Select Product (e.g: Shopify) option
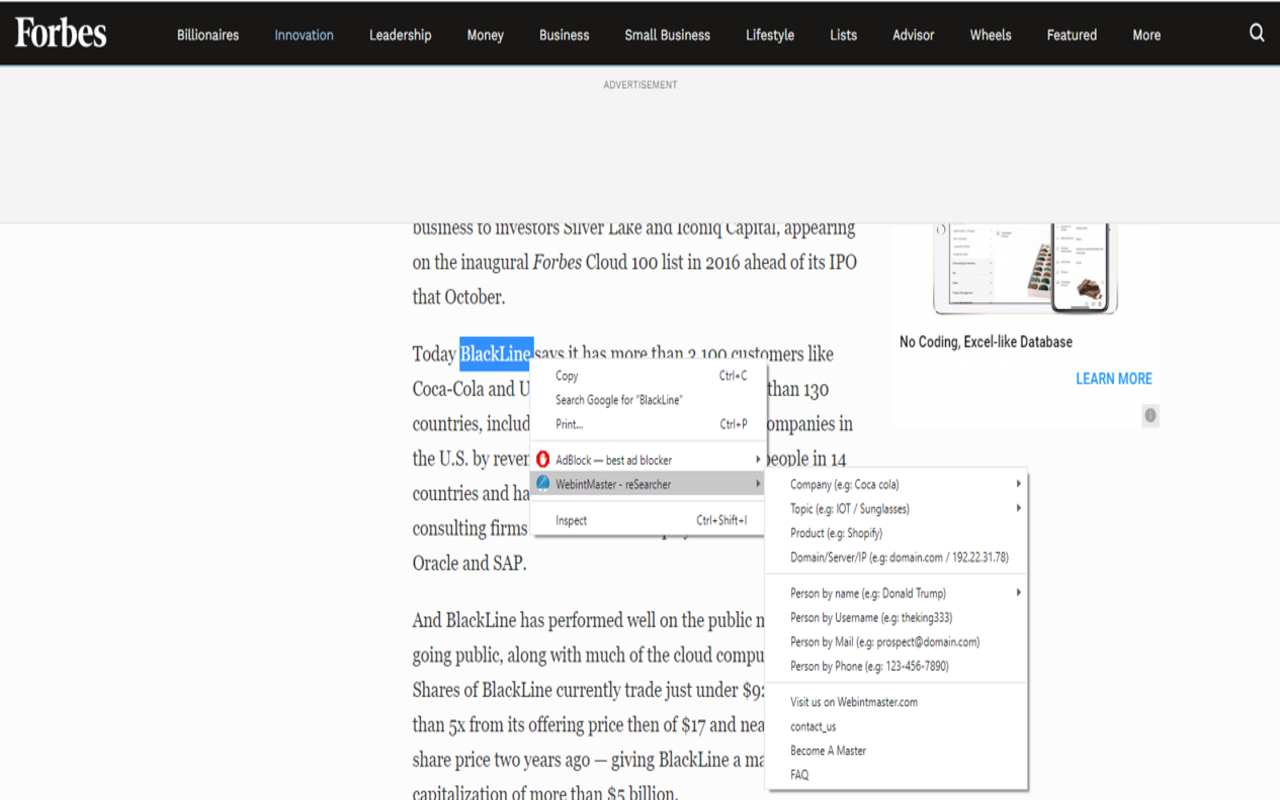 (x=897, y=533)
